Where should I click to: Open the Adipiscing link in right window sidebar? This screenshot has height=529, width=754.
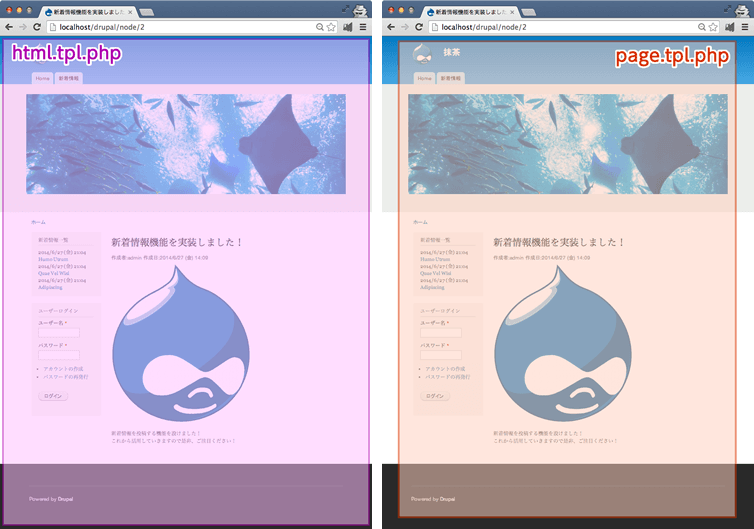point(432,287)
